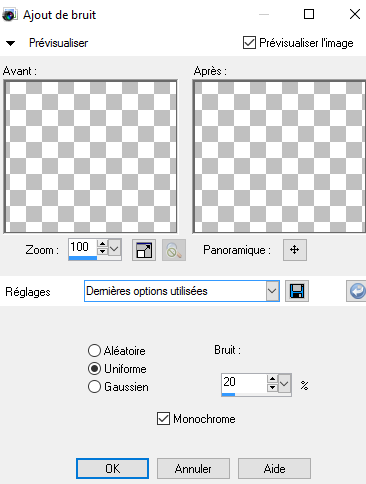Maximize the Ajout de bruit window
This screenshot has height=484, width=366.
tap(309, 14)
